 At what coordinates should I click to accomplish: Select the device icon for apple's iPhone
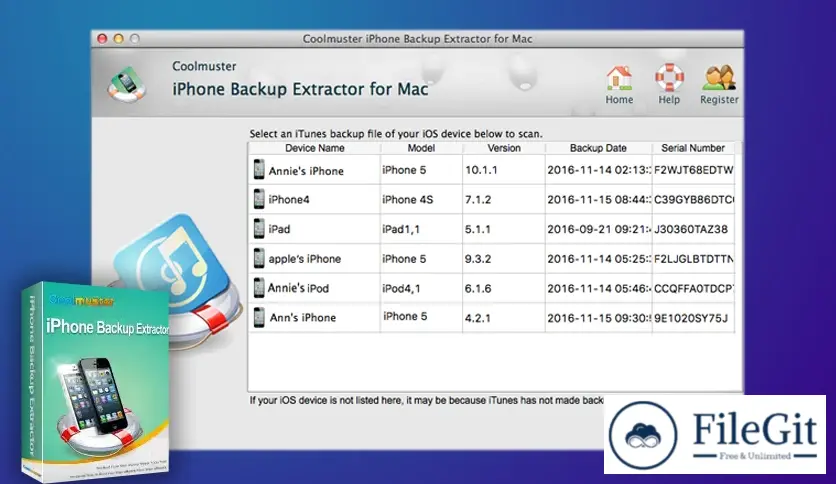pos(259,258)
